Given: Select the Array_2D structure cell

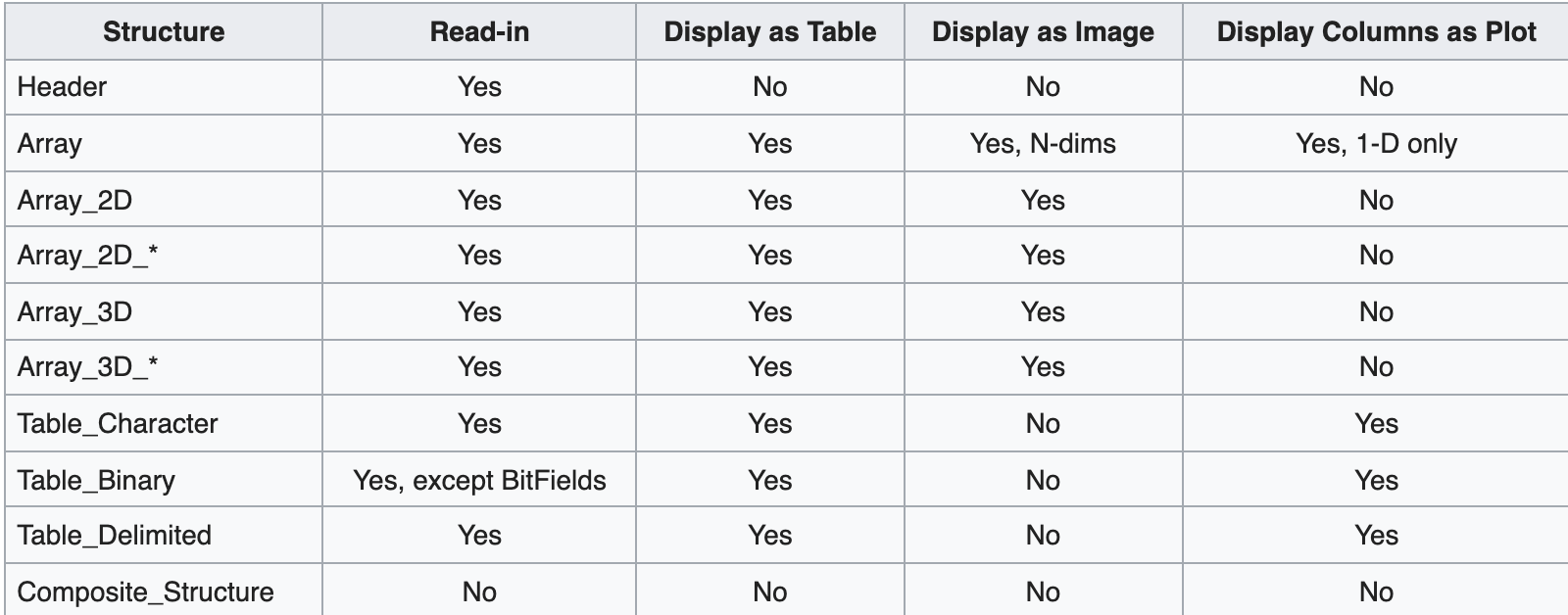Looking at the screenshot, I should click(x=164, y=200).
